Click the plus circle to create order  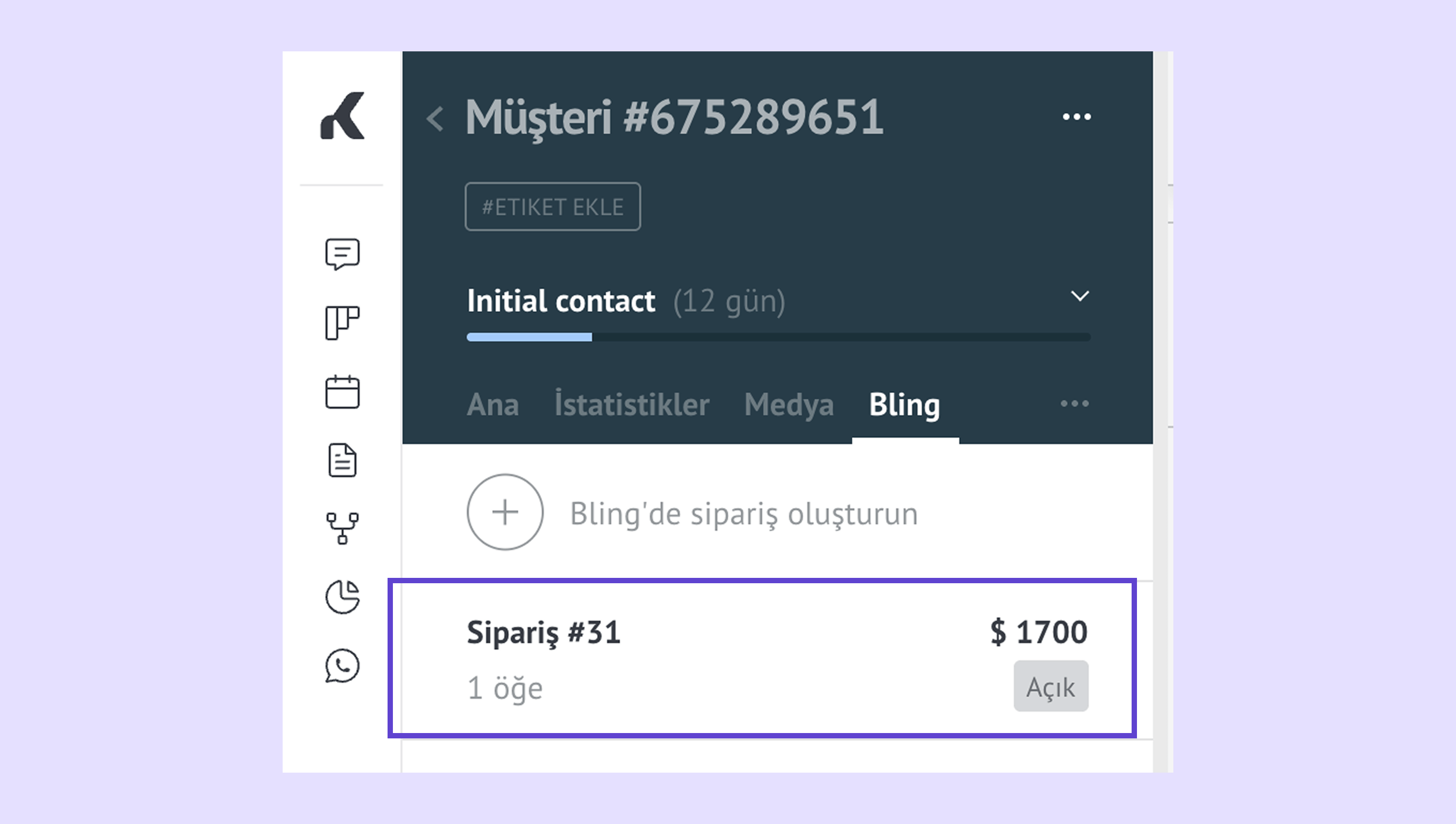click(505, 512)
